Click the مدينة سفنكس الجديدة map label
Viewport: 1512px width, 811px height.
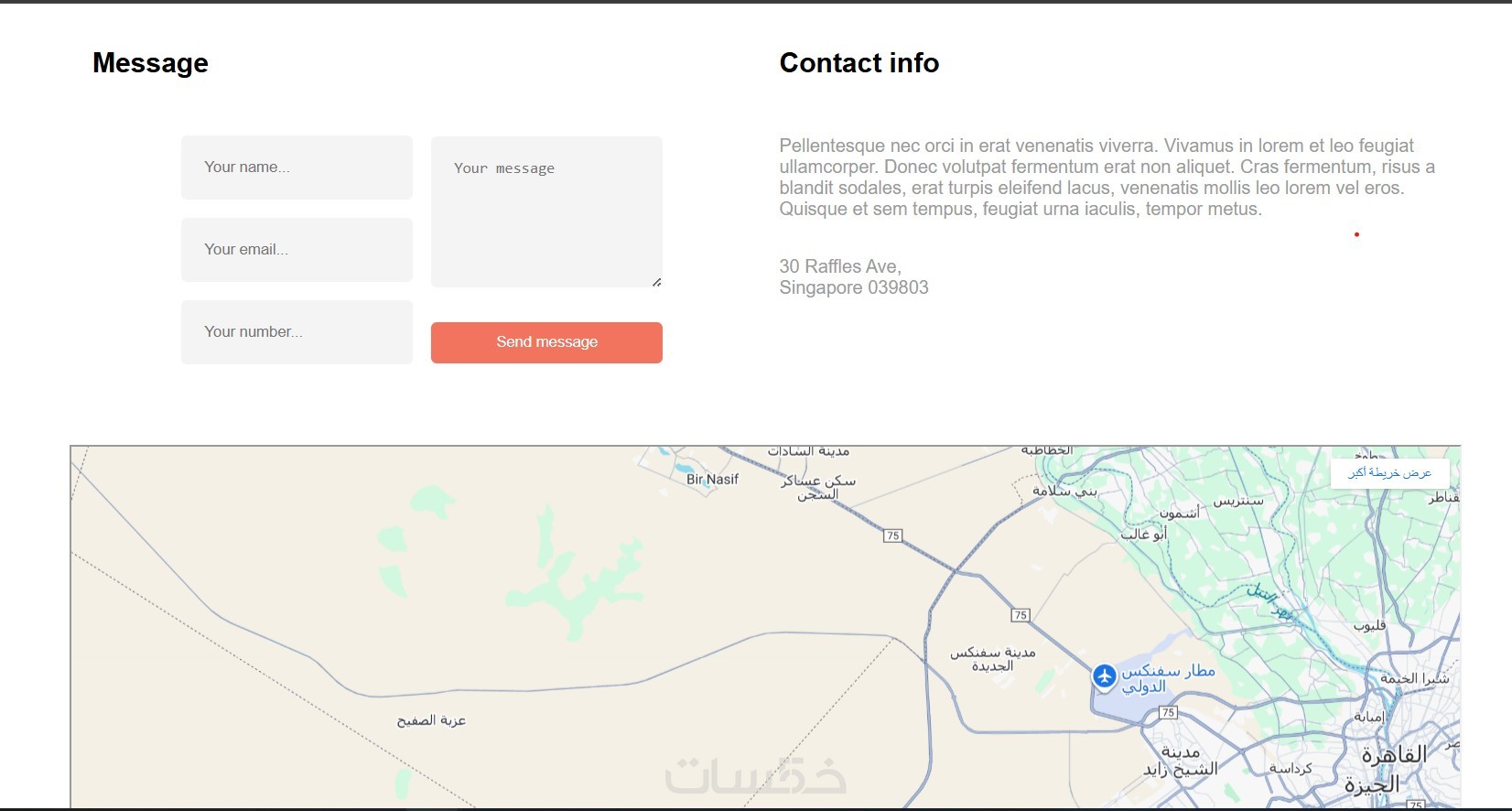point(992,659)
